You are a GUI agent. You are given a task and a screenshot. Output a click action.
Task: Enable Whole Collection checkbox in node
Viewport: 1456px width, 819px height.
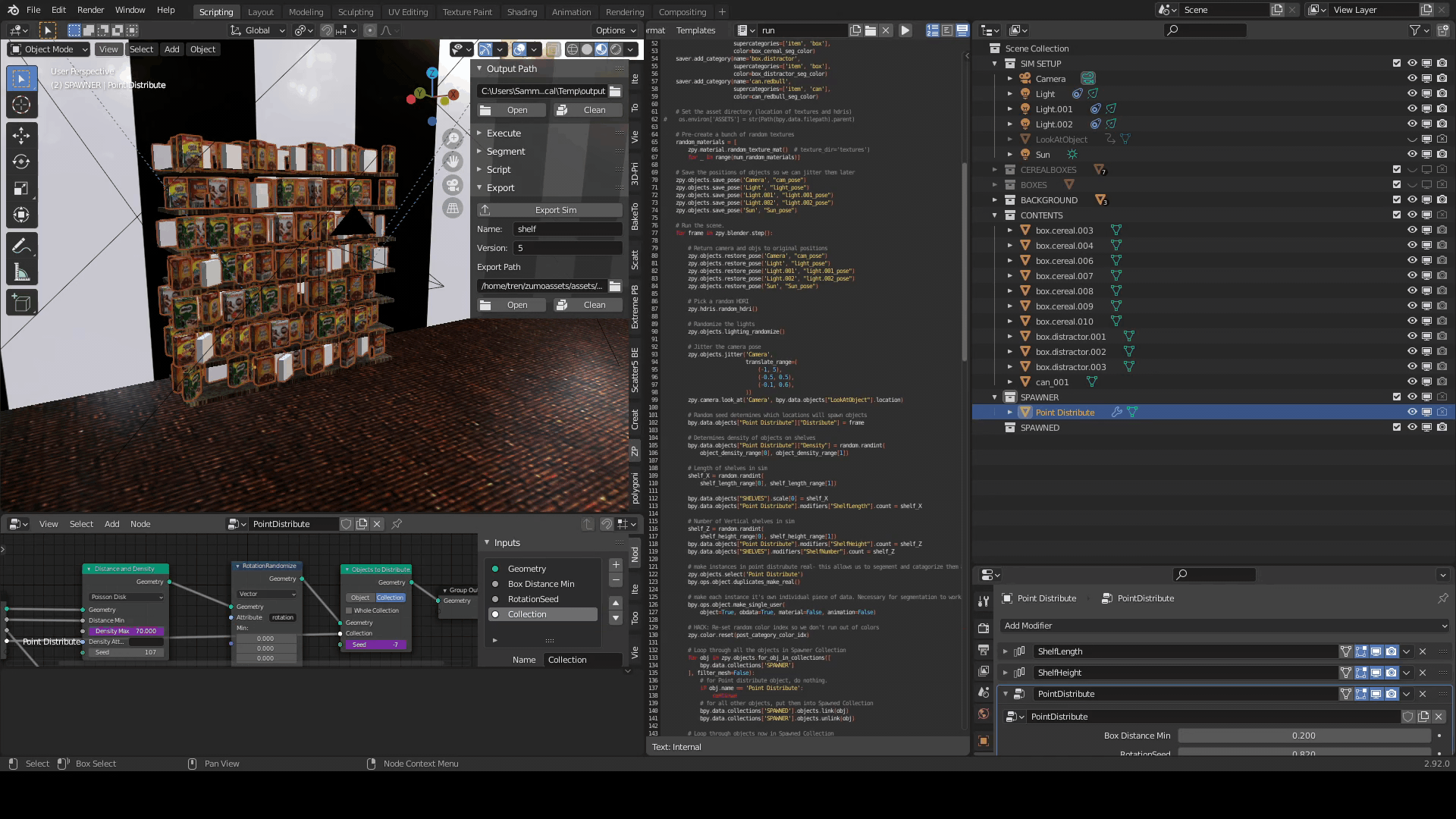(349, 610)
